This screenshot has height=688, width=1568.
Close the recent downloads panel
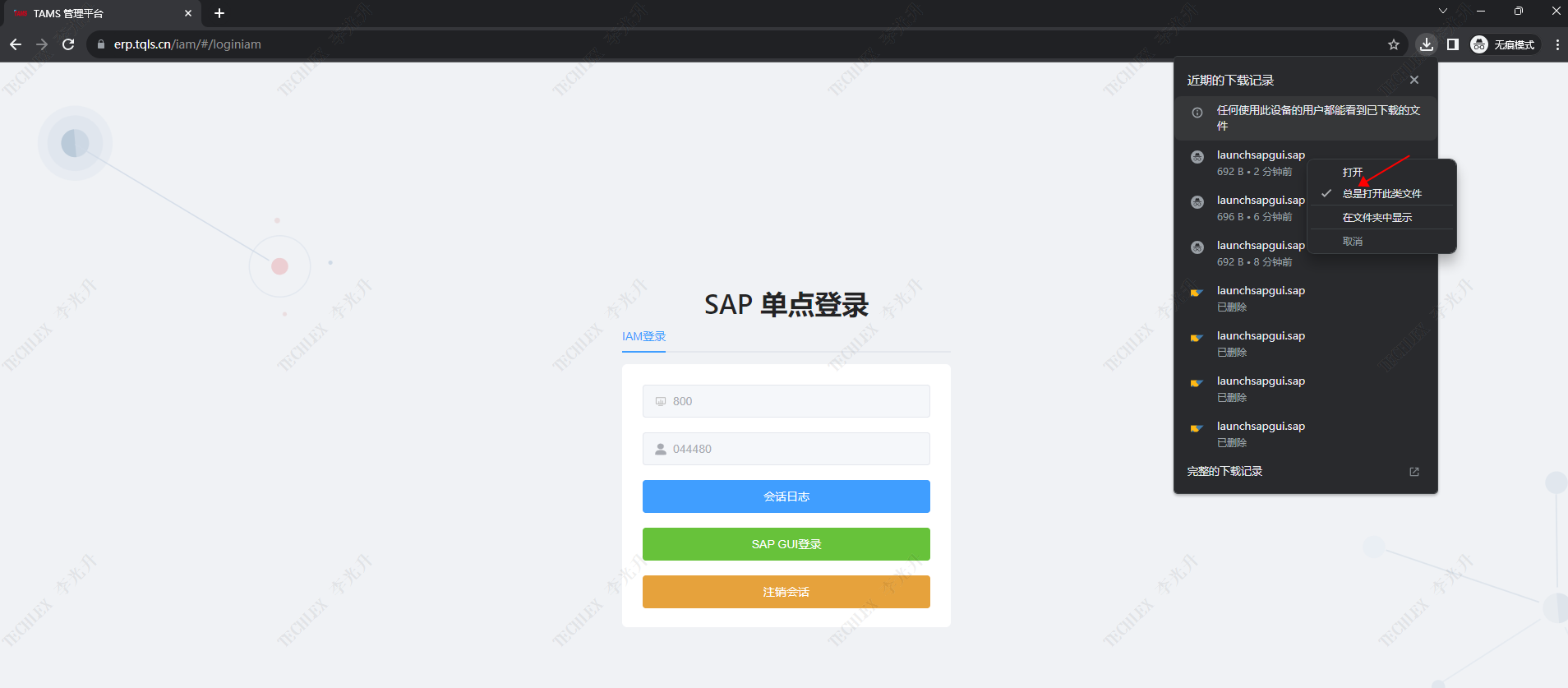pos(1414,80)
